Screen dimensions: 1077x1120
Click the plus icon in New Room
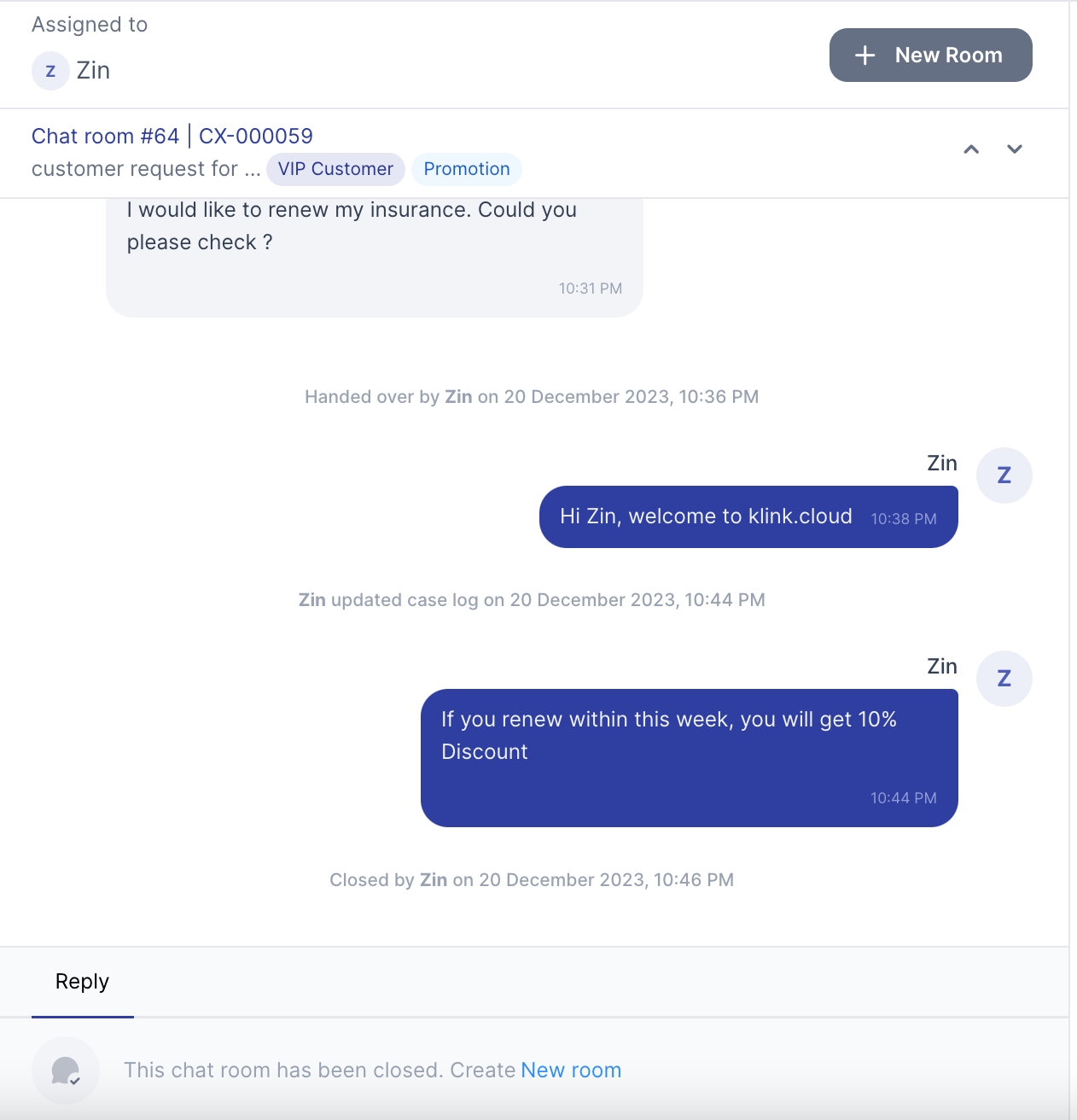point(865,55)
